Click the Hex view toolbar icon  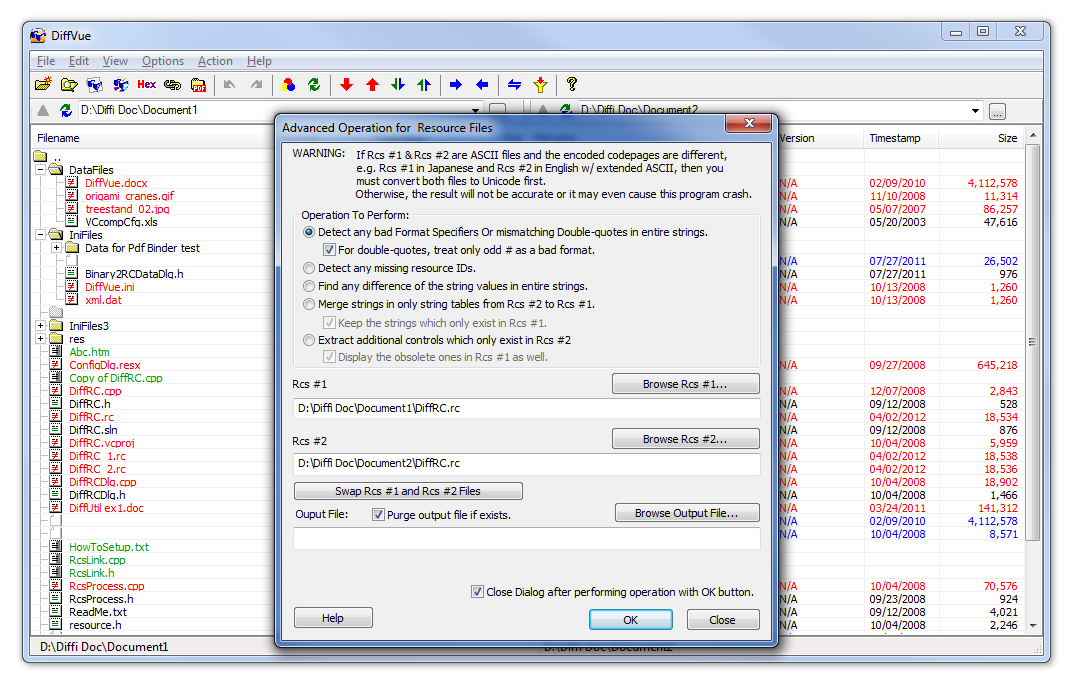point(147,84)
